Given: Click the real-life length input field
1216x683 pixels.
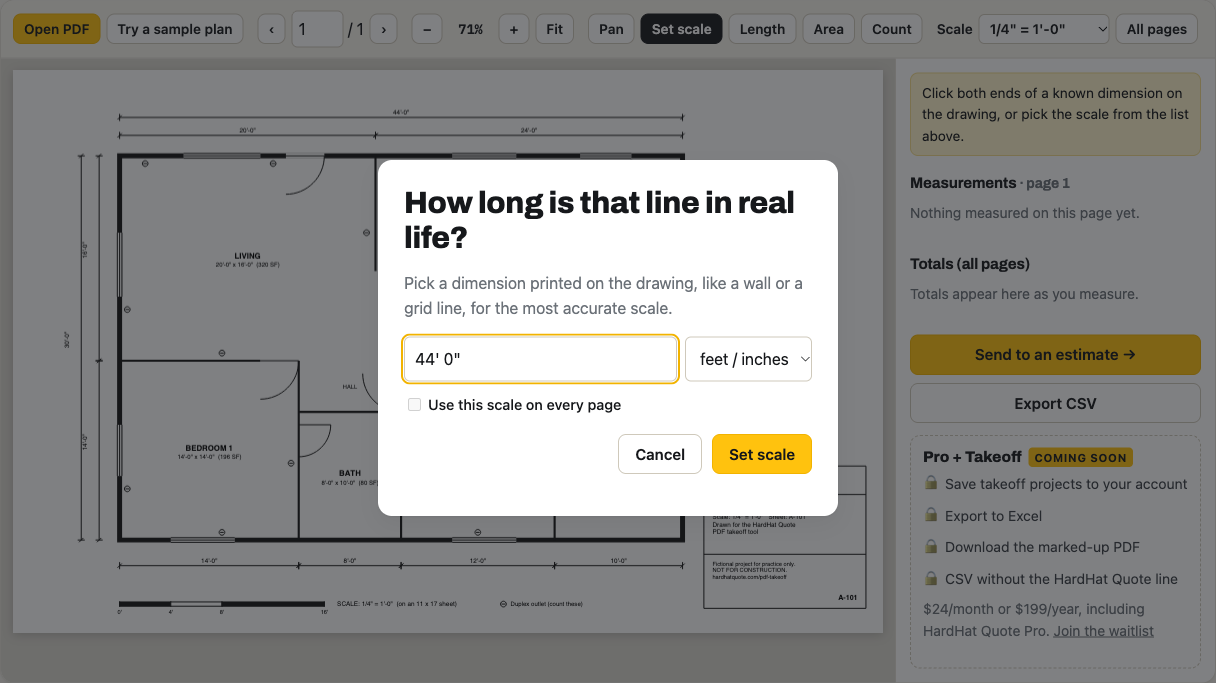Looking at the screenshot, I should tap(540, 359).
